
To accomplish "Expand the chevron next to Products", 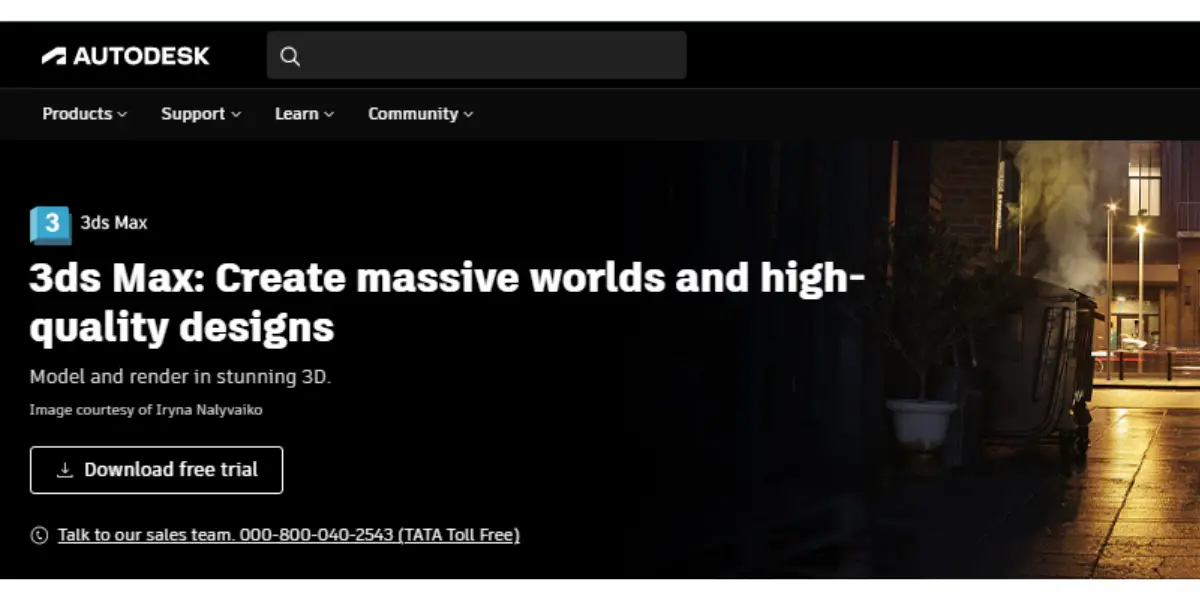I will [x=122, y=115].
